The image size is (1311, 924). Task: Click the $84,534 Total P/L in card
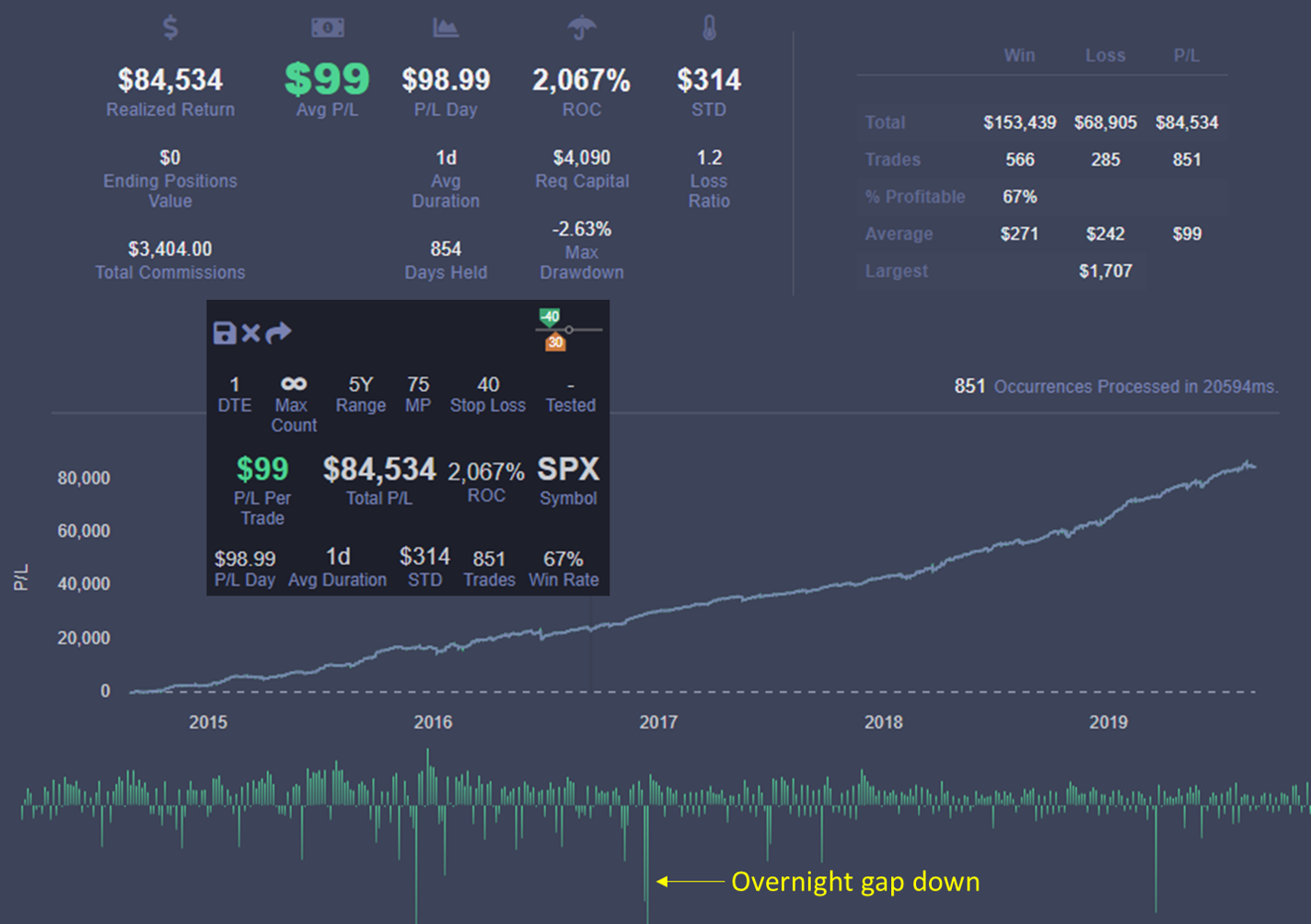[x=379, y=469]
